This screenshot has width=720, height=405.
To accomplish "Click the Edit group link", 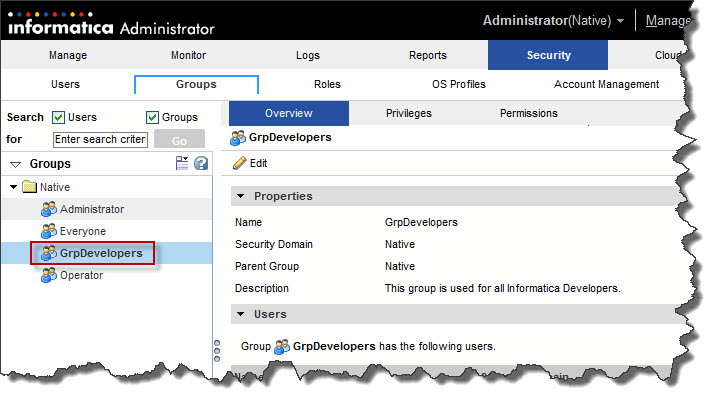I will pyautogui.click(x=258, y=163).
